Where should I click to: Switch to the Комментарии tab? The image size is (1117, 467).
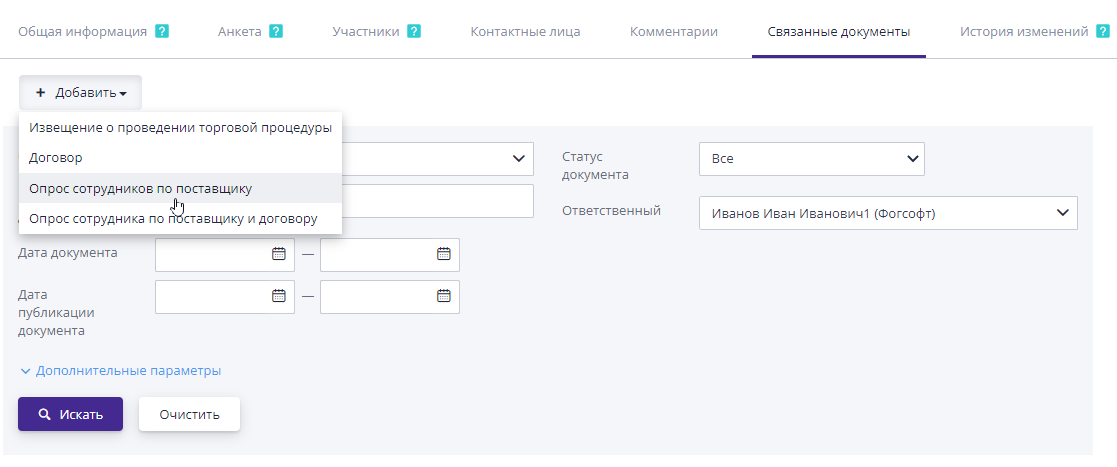pos(673,31)
